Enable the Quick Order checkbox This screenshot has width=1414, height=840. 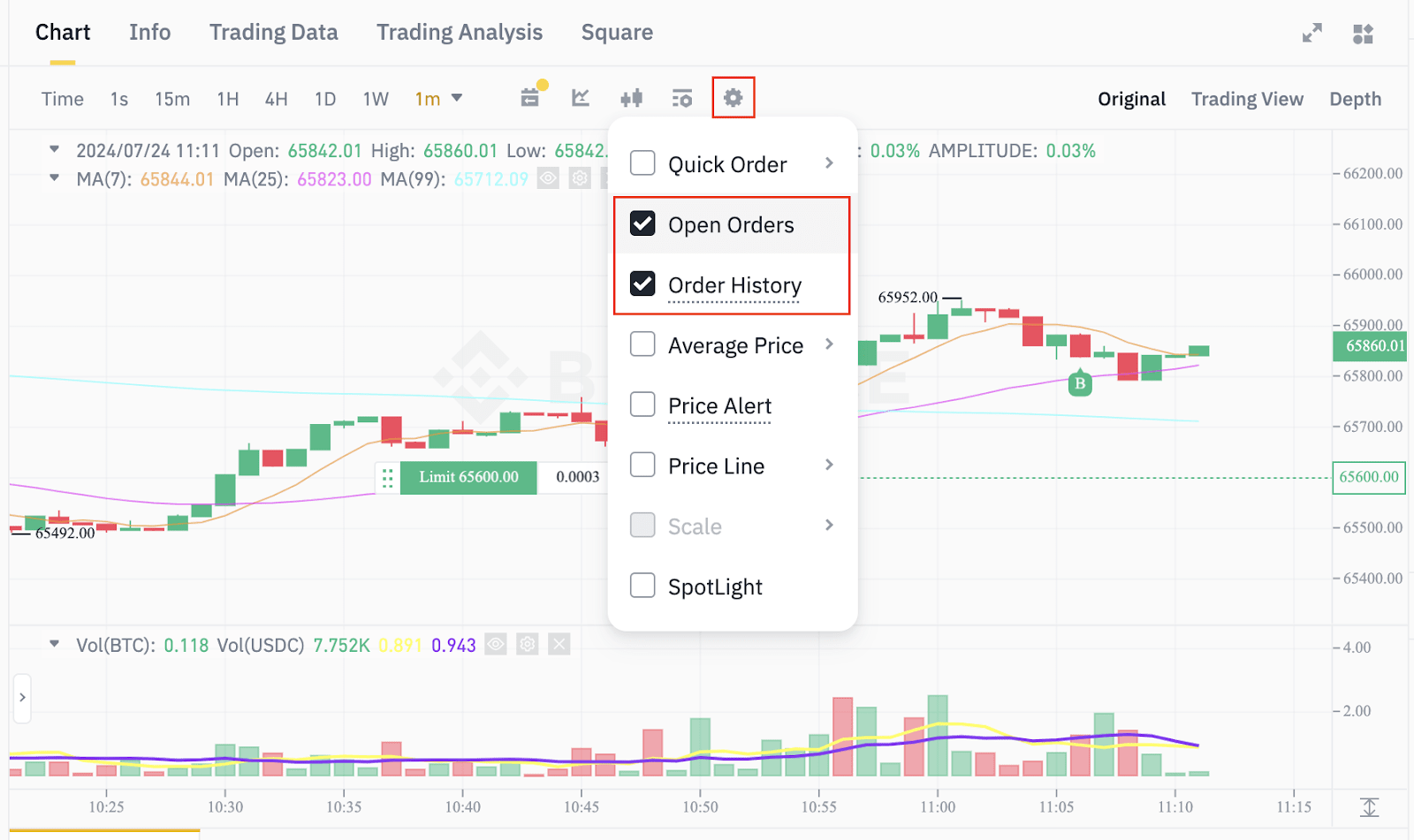(x=642, y=163)
